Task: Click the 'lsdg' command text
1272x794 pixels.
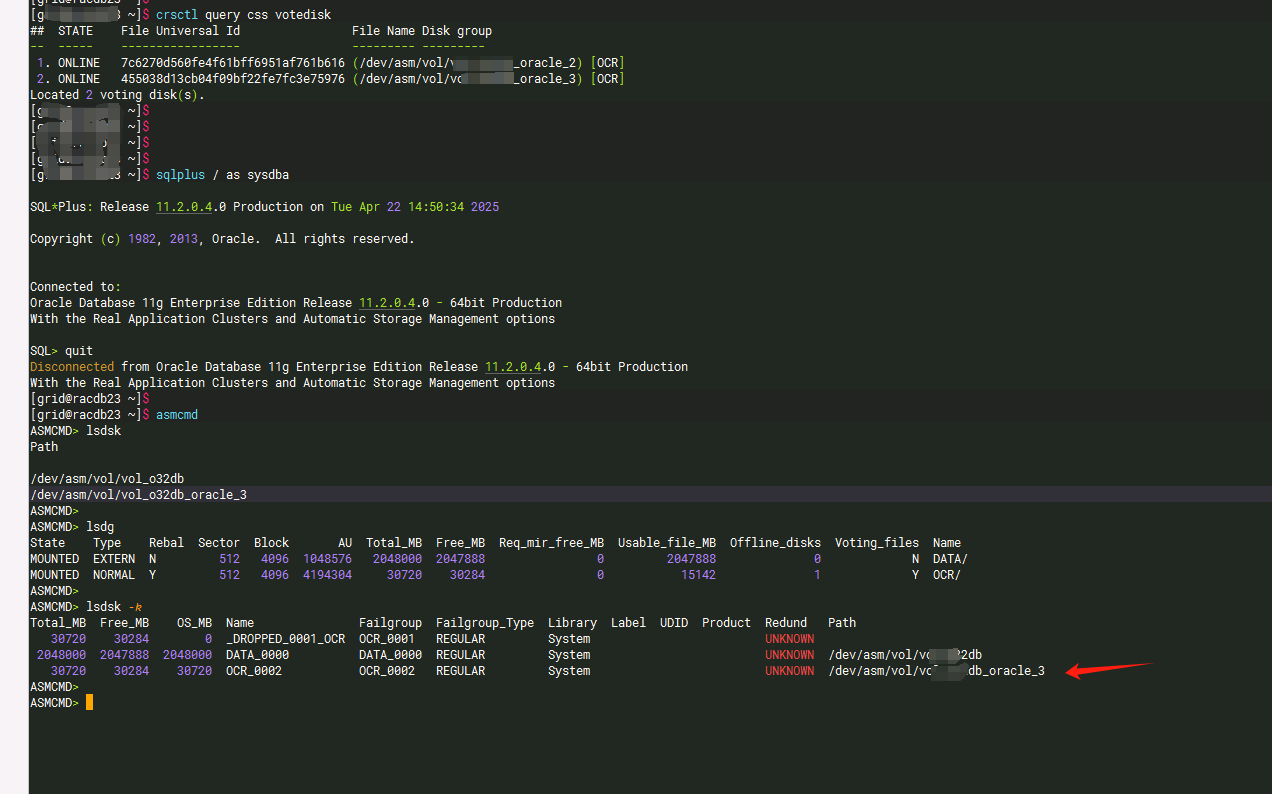Action: [100, 527]
